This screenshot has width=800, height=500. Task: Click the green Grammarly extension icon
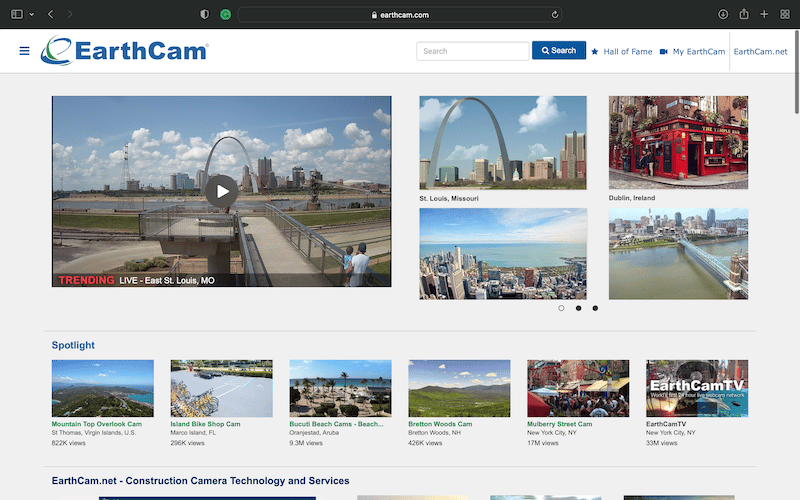pyautogui.click(x=226, y=15)
